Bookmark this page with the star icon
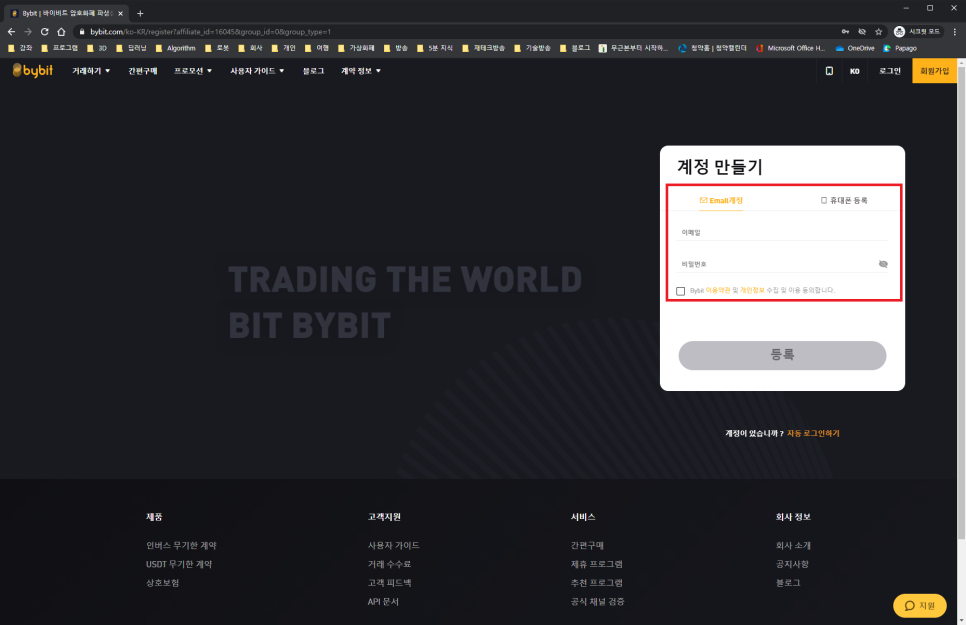 (879, 31)
